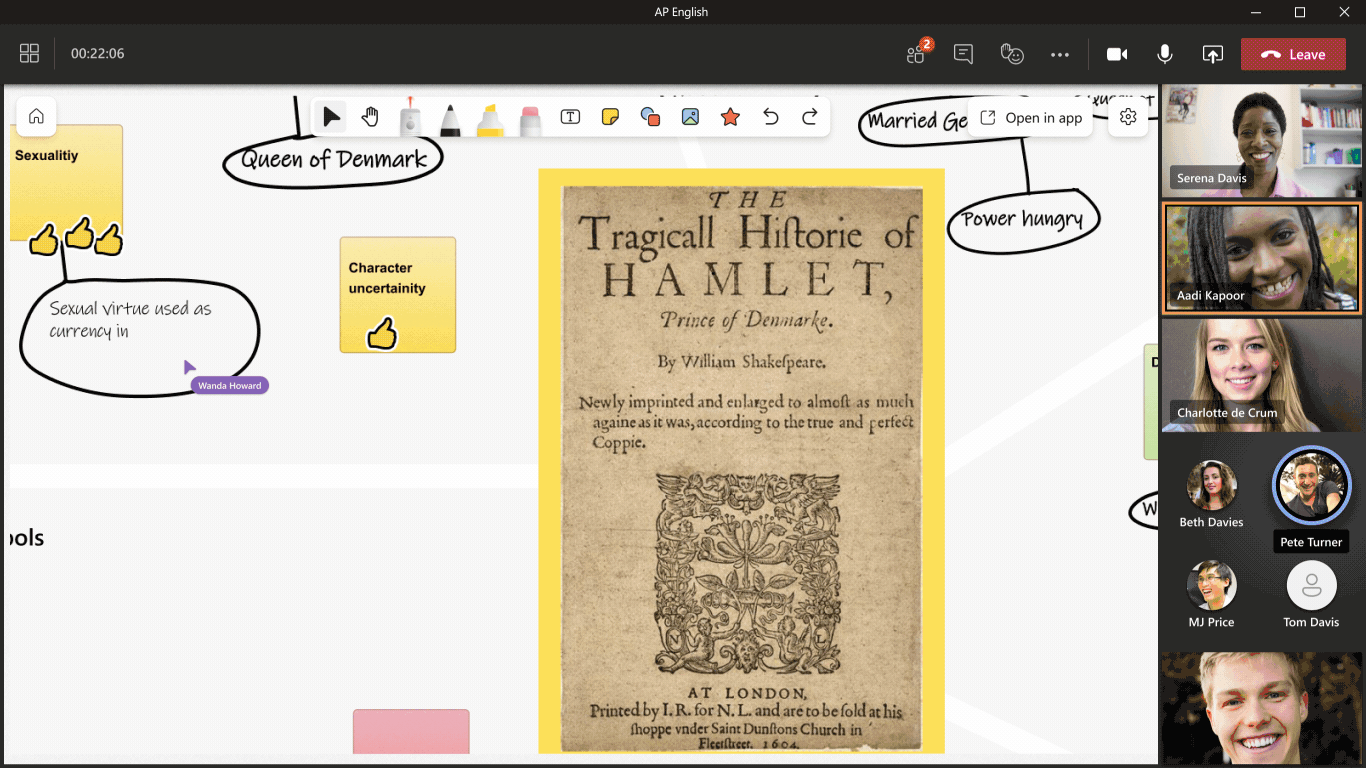Pick the black pen tool

coord(450,119)
